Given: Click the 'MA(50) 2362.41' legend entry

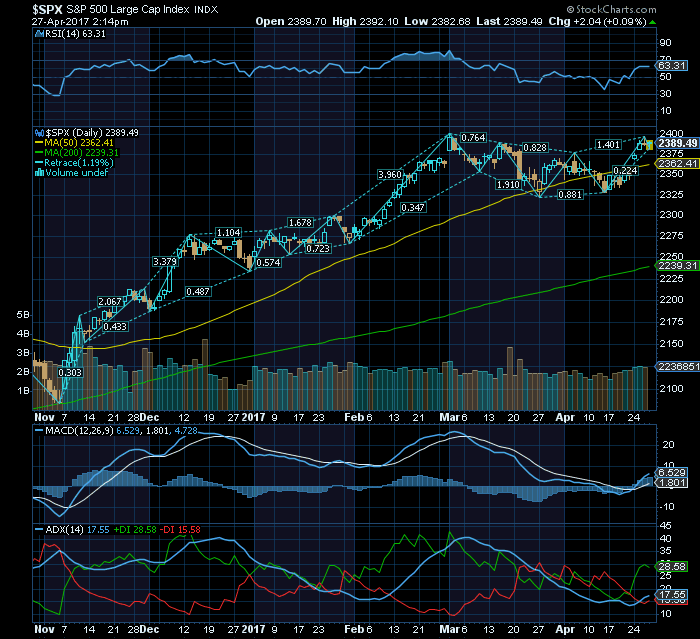Looking at the screenshot, I should click(79, 143).
